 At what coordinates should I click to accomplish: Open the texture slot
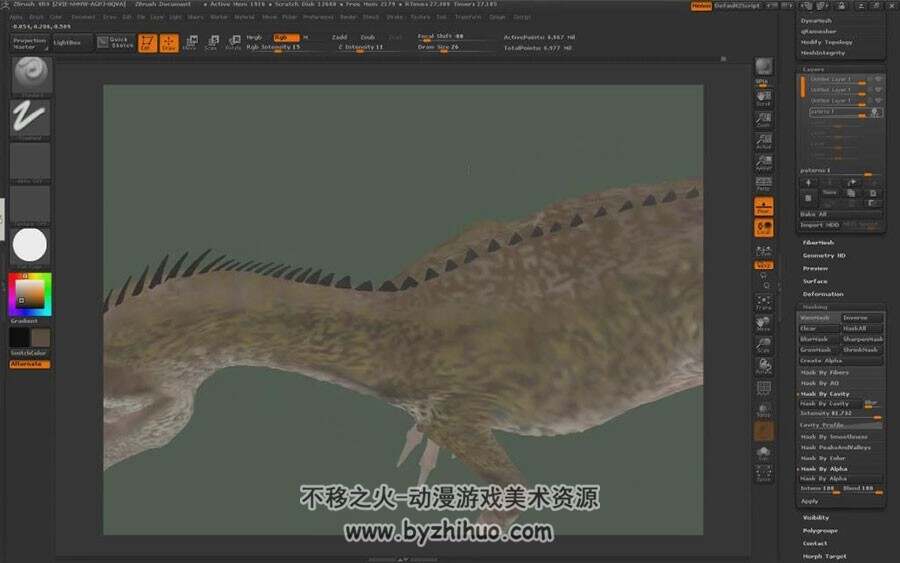pyautogui.click(x=30, y=205)
